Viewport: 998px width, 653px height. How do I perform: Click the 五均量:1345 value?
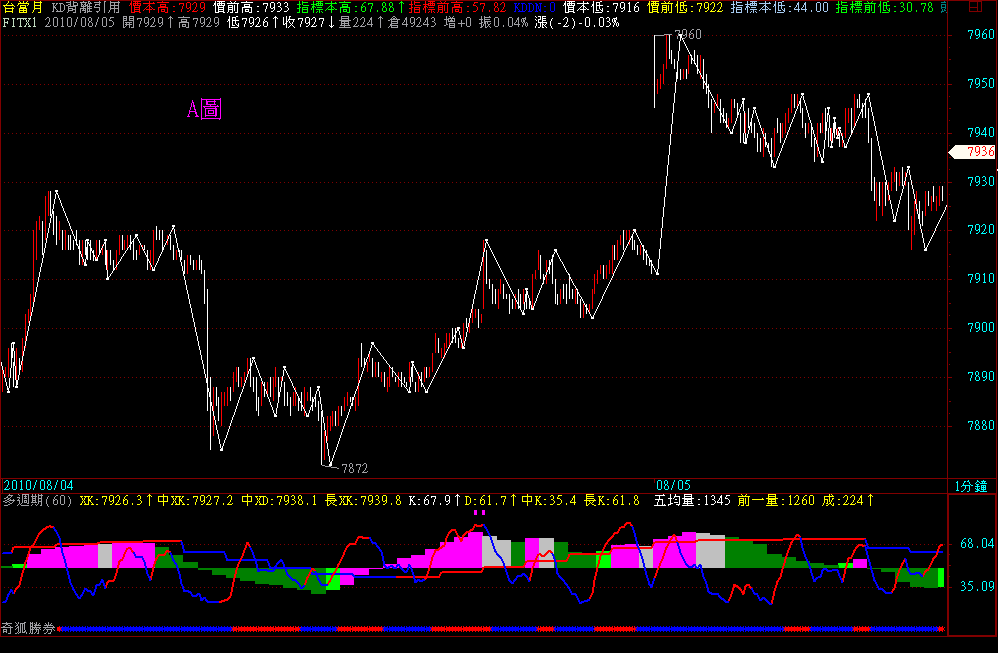coord(692,500)
